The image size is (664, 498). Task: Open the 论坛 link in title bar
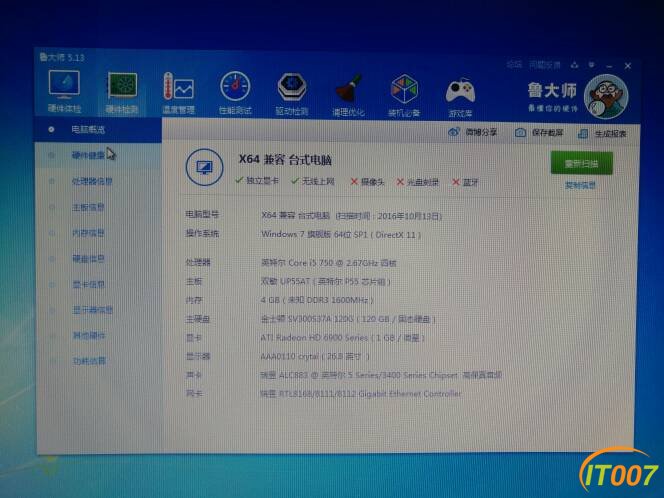(x=514, y=64)
